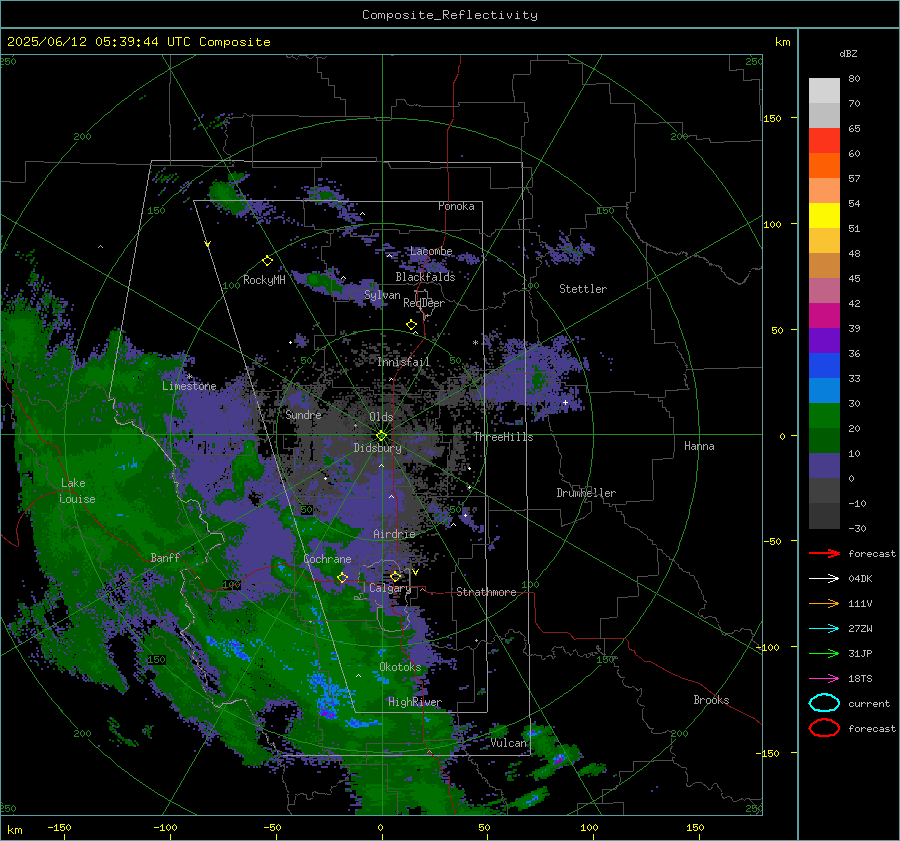Viewport: 900px width, 841px height.
Task: Select the red 65 dBZ color swatch
Action: pos(824,141)
